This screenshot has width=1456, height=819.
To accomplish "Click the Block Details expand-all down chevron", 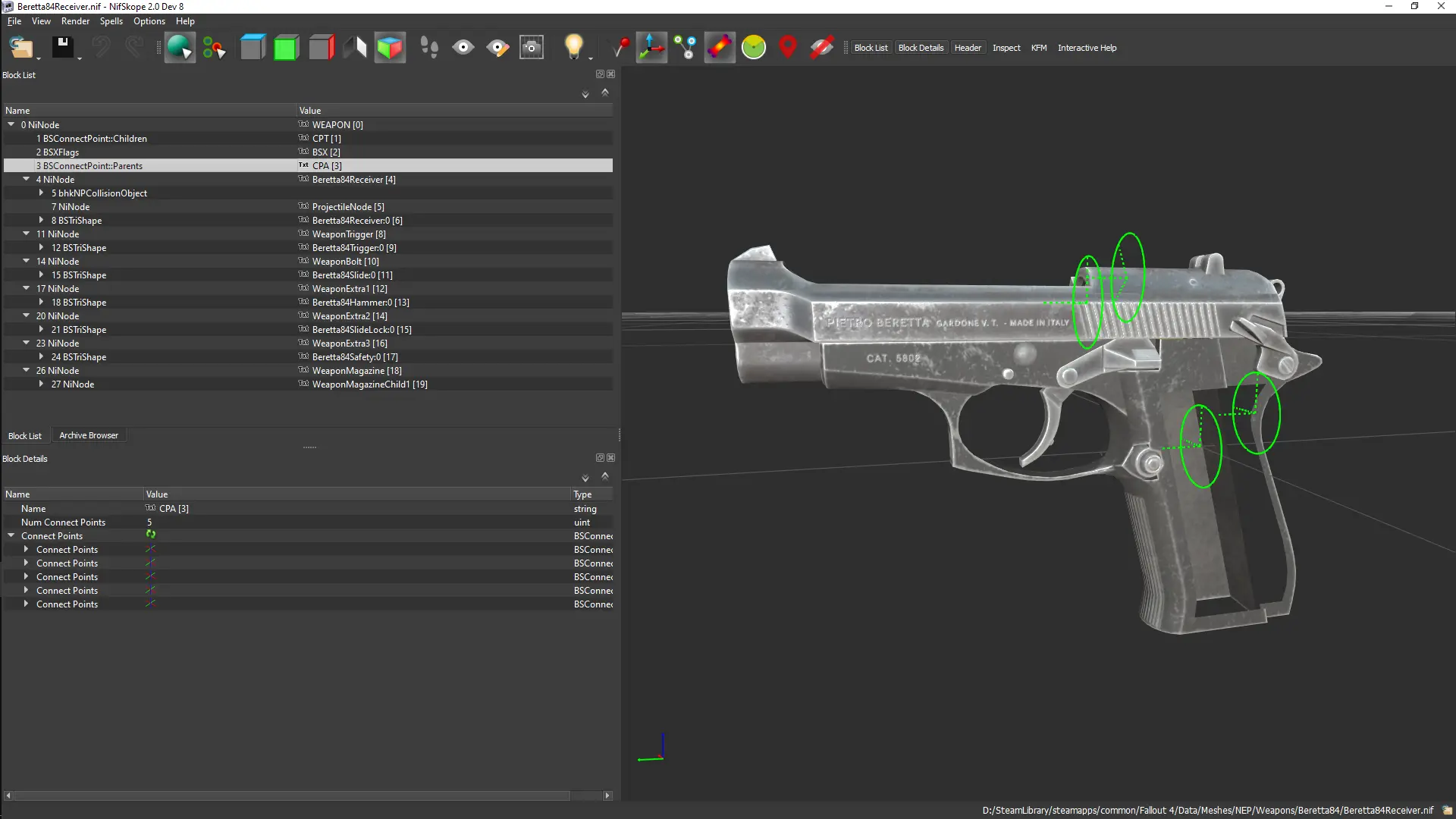I will point(585,479).
